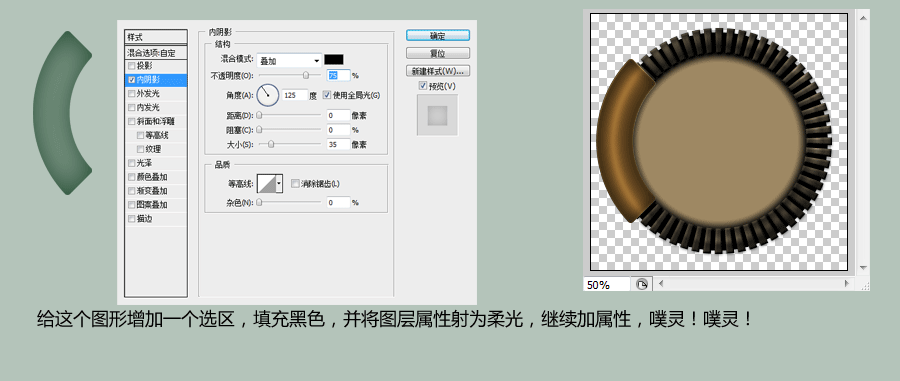Click the contour curve thumbnail
The height and width of the screenshot is (381, 900).
[266, 184]
